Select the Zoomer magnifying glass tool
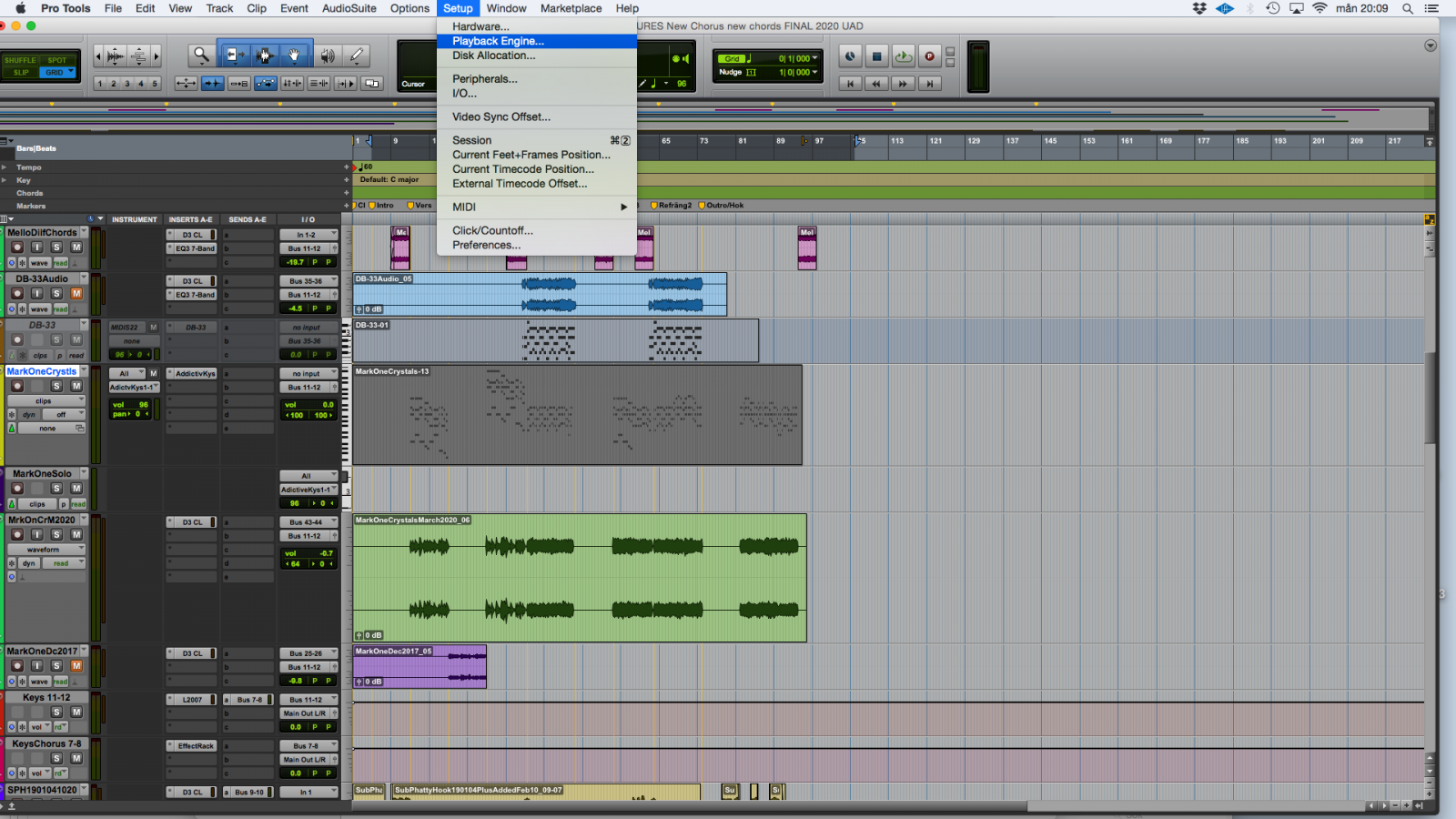 [x=200, y=56]
